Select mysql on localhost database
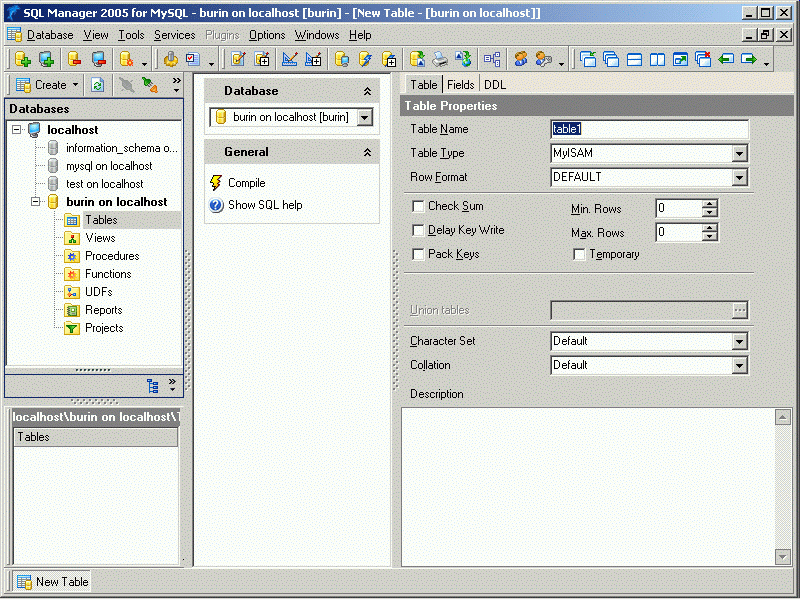The height and width of the screenshot is (600, 800). (x=109, y=166)
